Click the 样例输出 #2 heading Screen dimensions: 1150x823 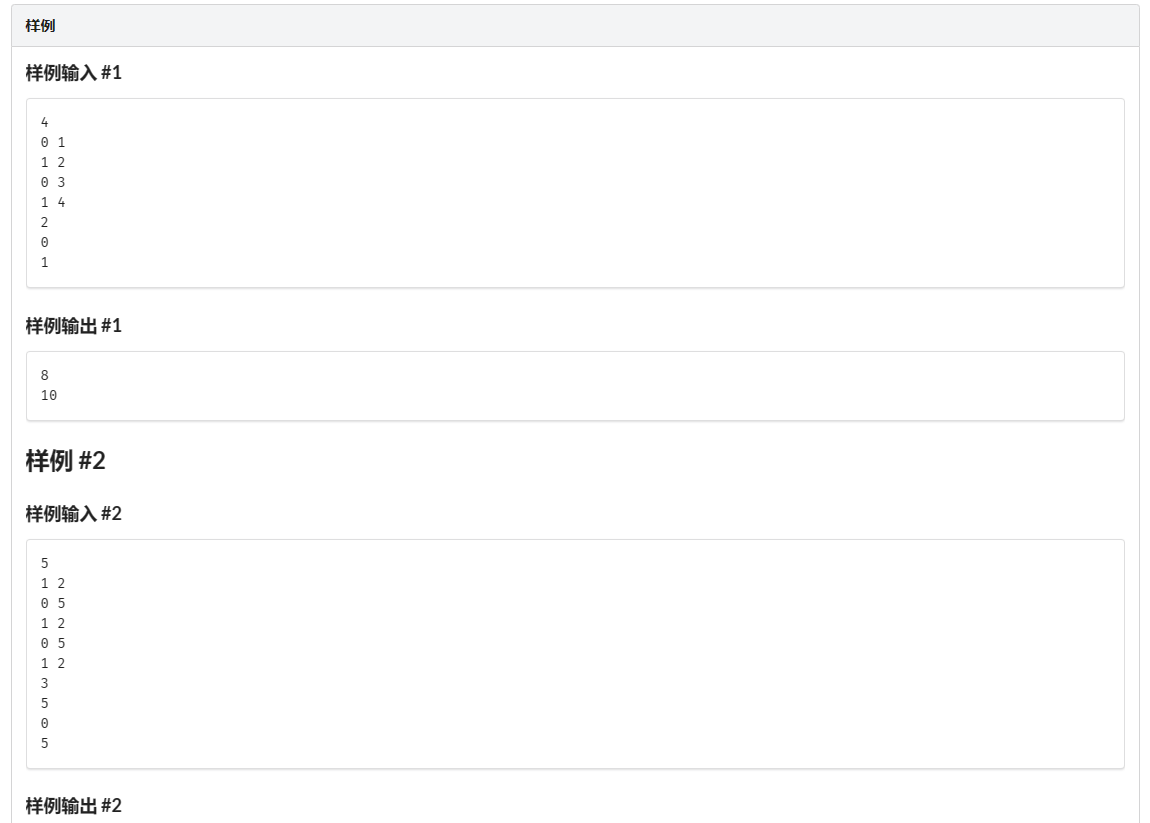pos(74,805)
